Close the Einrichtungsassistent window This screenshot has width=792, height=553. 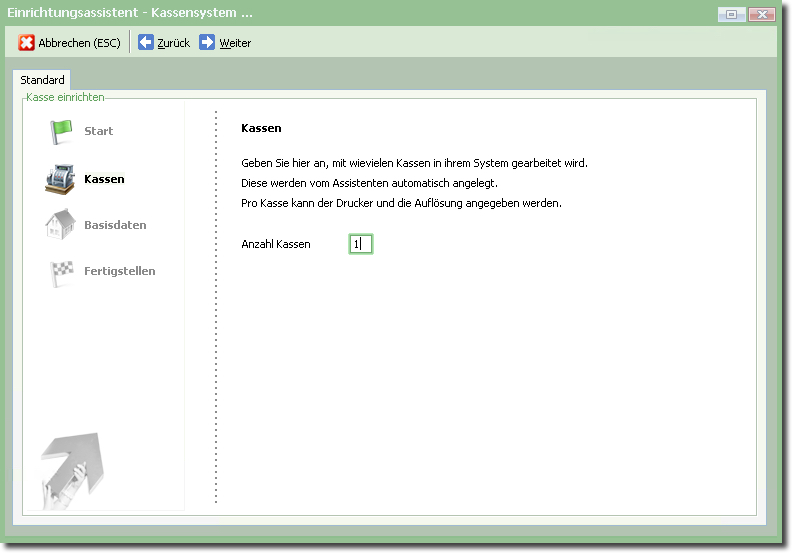[x=762, y=14]
